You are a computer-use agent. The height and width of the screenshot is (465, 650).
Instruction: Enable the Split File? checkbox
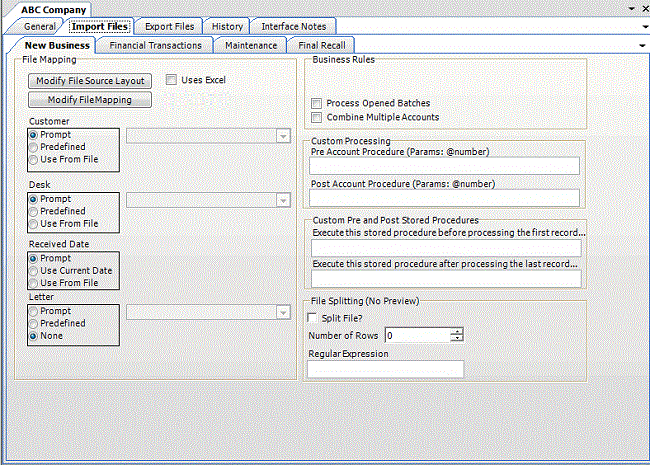click(x=314, y=317)
